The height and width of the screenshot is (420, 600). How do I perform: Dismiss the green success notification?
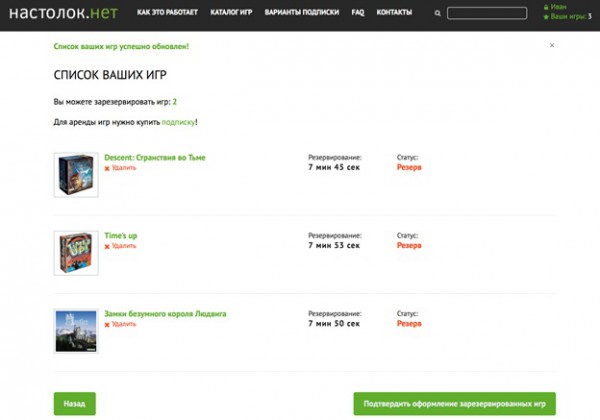click(x=551, y=45)
